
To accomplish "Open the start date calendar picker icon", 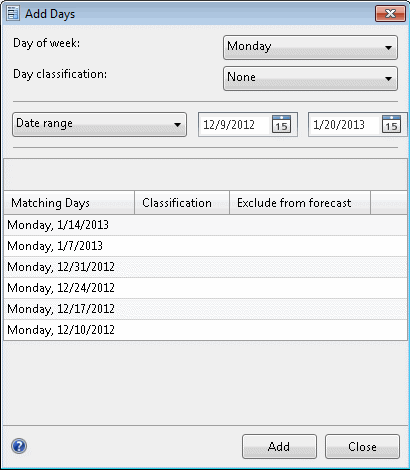I will 281,124.
